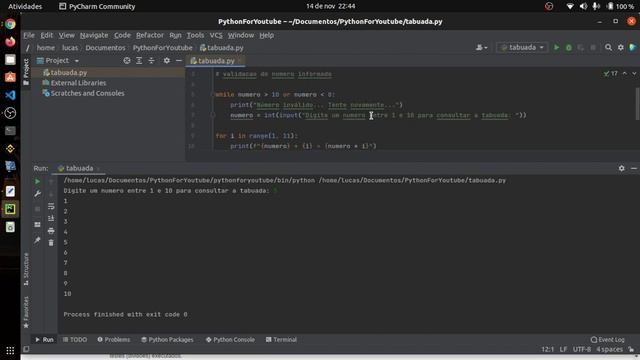Toggle read-only lock icon in status bar

tap(631, 349)
